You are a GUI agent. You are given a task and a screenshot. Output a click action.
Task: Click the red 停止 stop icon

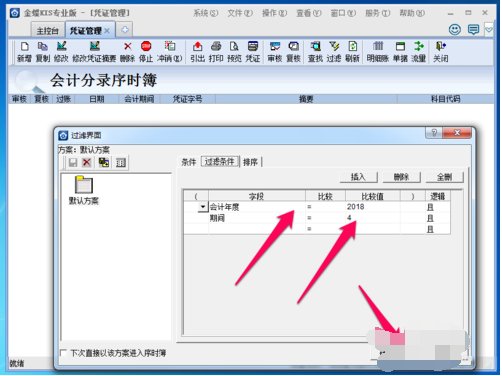pos(146,52)
